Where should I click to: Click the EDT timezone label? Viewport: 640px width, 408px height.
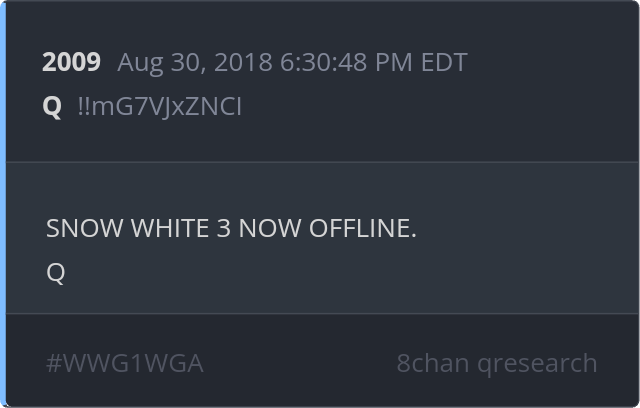444,63
